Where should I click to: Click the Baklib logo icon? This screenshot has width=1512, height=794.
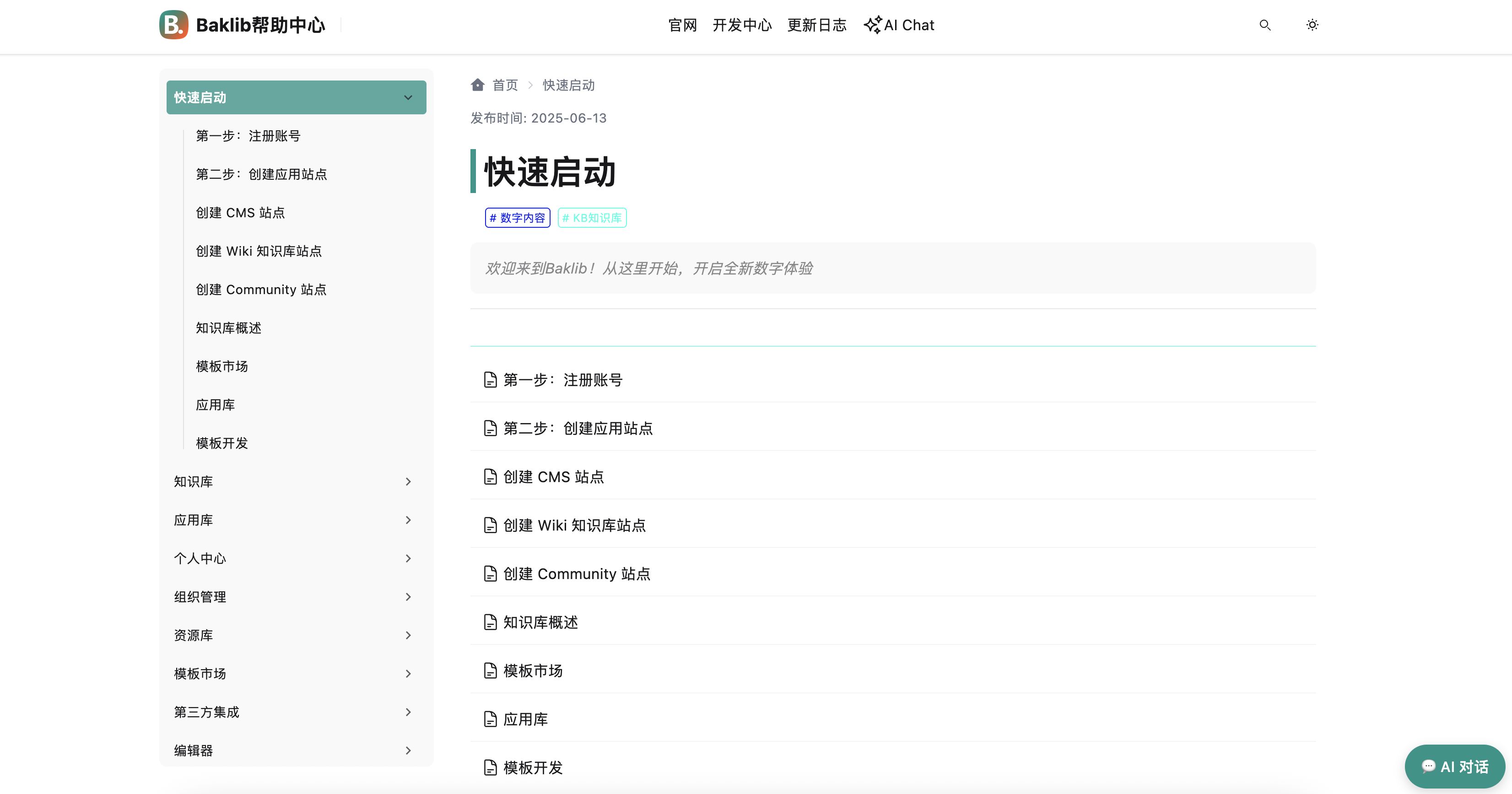click(173, 25)
